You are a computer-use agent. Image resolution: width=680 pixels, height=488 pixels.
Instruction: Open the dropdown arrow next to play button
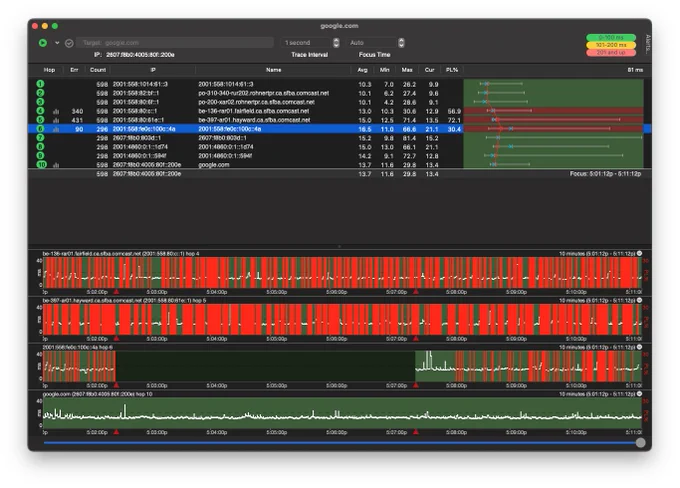coord(57,43)
